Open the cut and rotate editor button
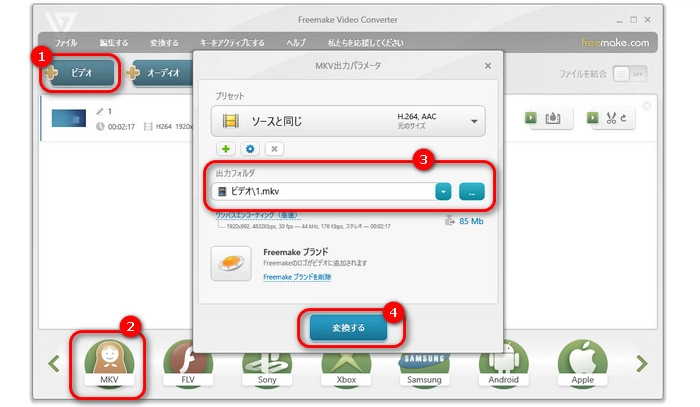Image resolution: width=700 pixels, height=407 pixels. point(611,118)
